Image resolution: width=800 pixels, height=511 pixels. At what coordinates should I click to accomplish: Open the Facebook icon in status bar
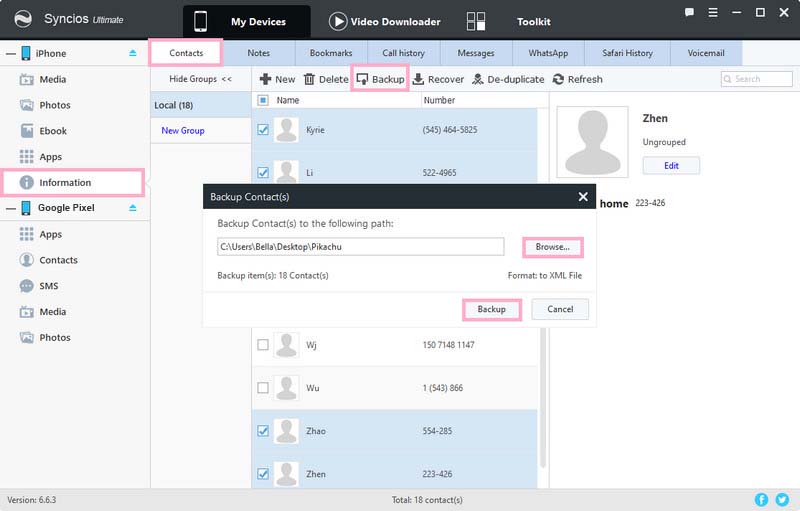761,499
